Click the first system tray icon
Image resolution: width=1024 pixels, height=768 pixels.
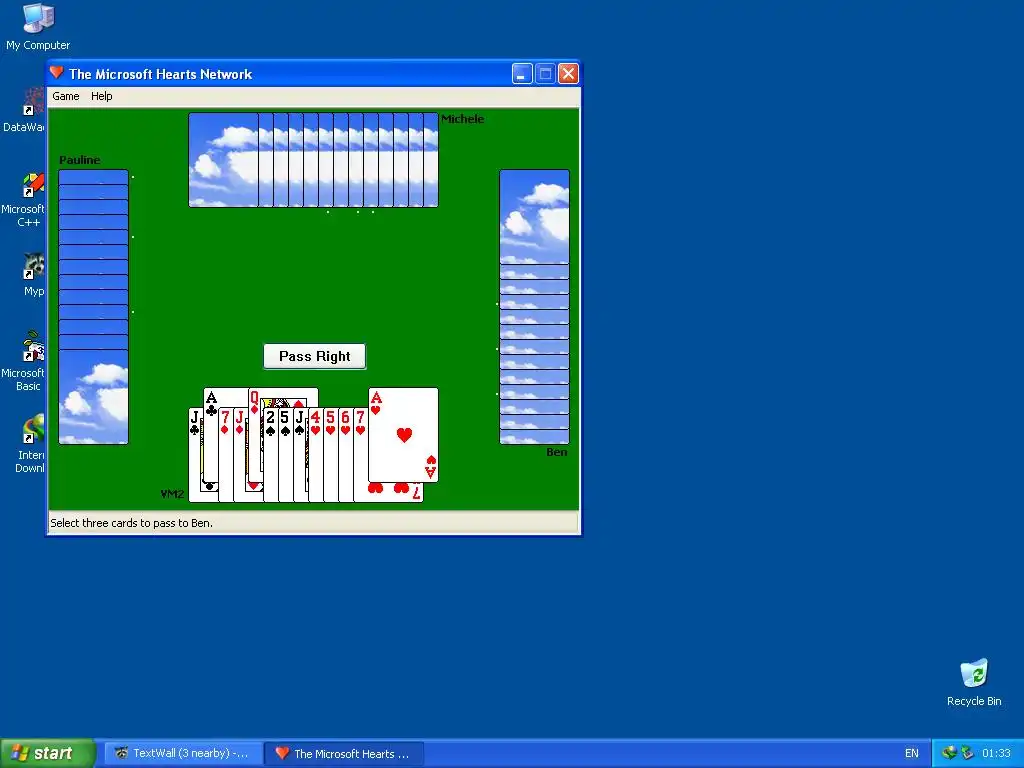click(x=949, y=753)
